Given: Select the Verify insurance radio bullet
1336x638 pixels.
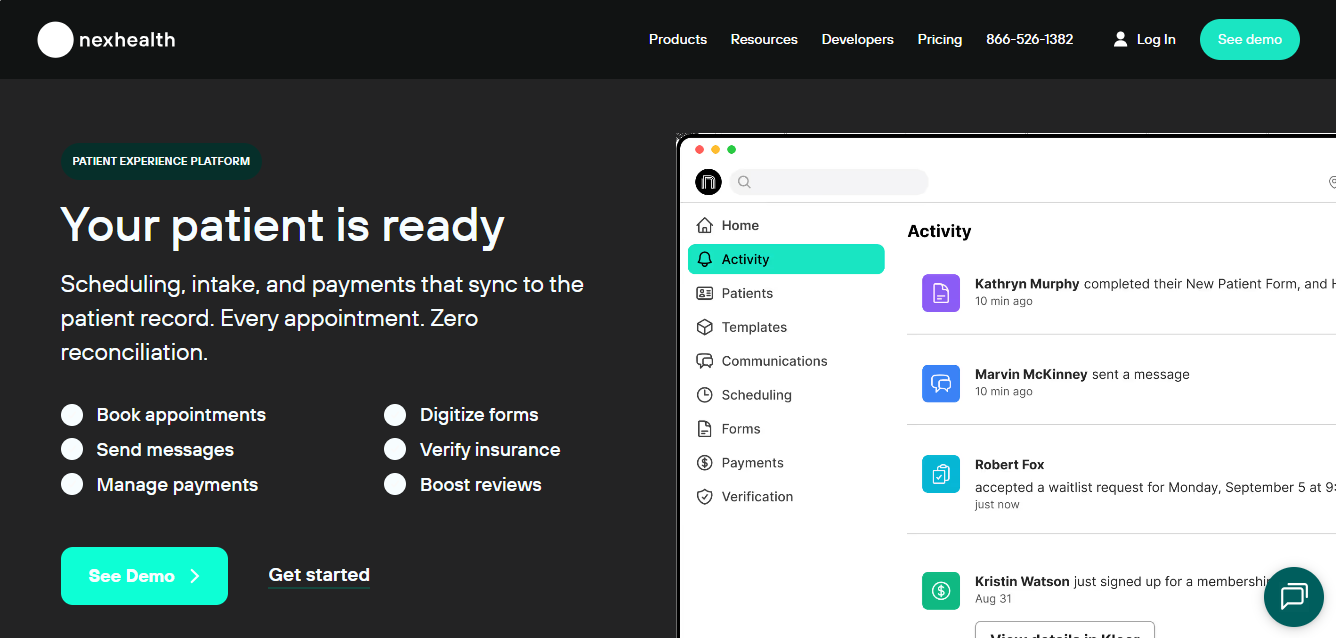Looking at the screenshot, I should pyautogui.click(x=395, y=450).
